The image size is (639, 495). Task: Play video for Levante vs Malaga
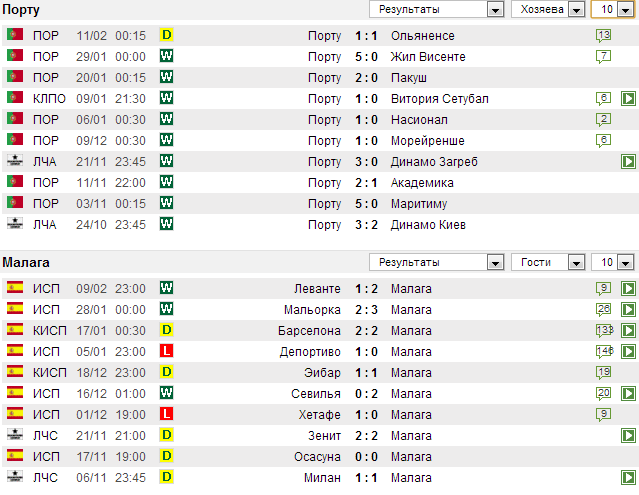628,288
